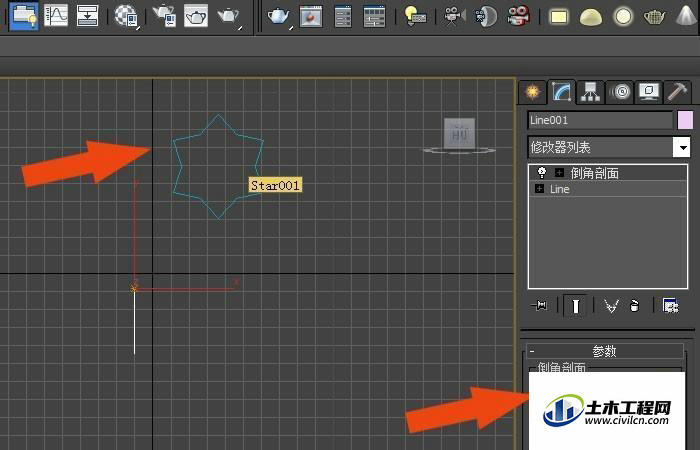Switch to the Utilities hammer tab
Screen dimensions: 700x450
(x=678, y=92)
